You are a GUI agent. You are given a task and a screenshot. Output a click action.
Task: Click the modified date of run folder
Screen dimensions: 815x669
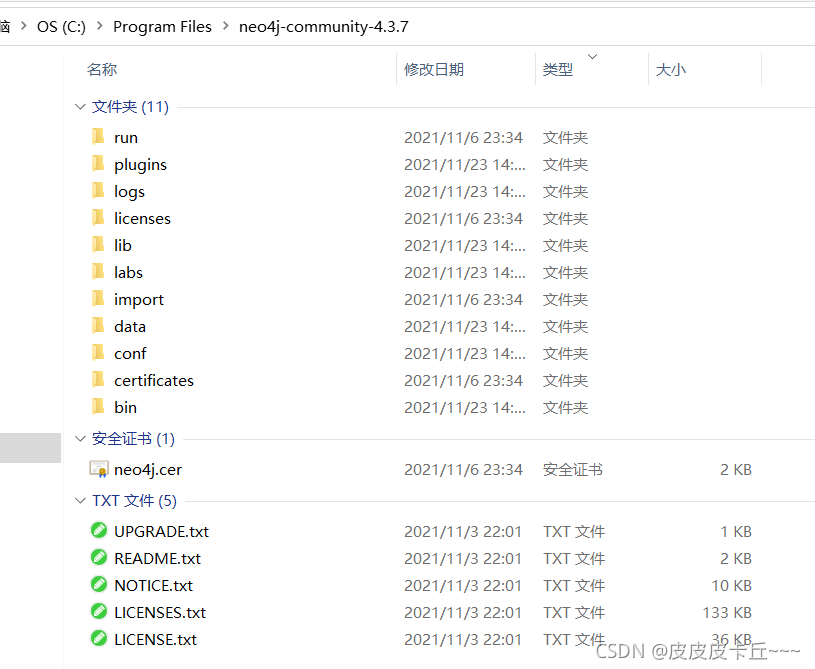463,137
